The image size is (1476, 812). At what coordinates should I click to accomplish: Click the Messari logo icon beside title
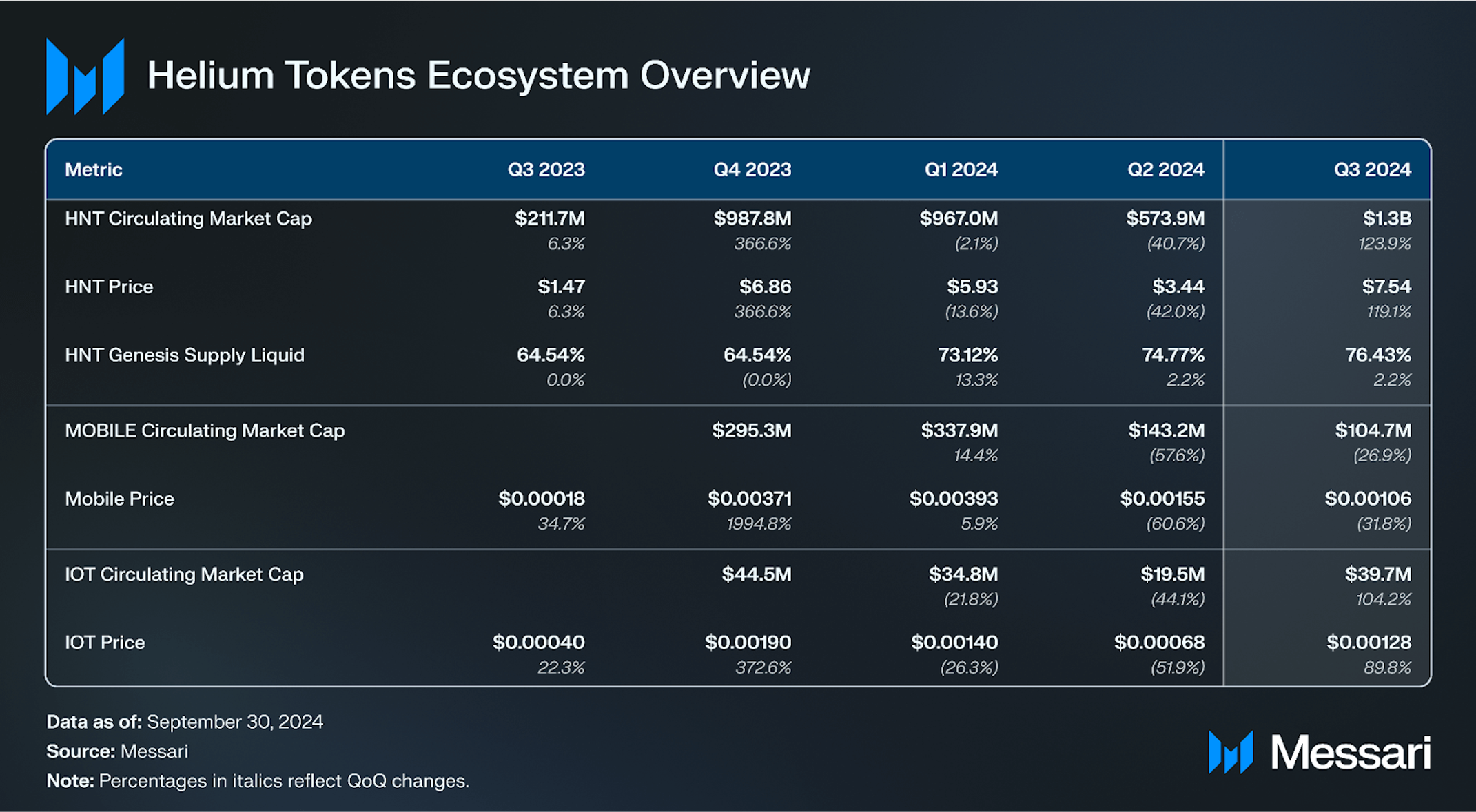(x=85, y=76)
